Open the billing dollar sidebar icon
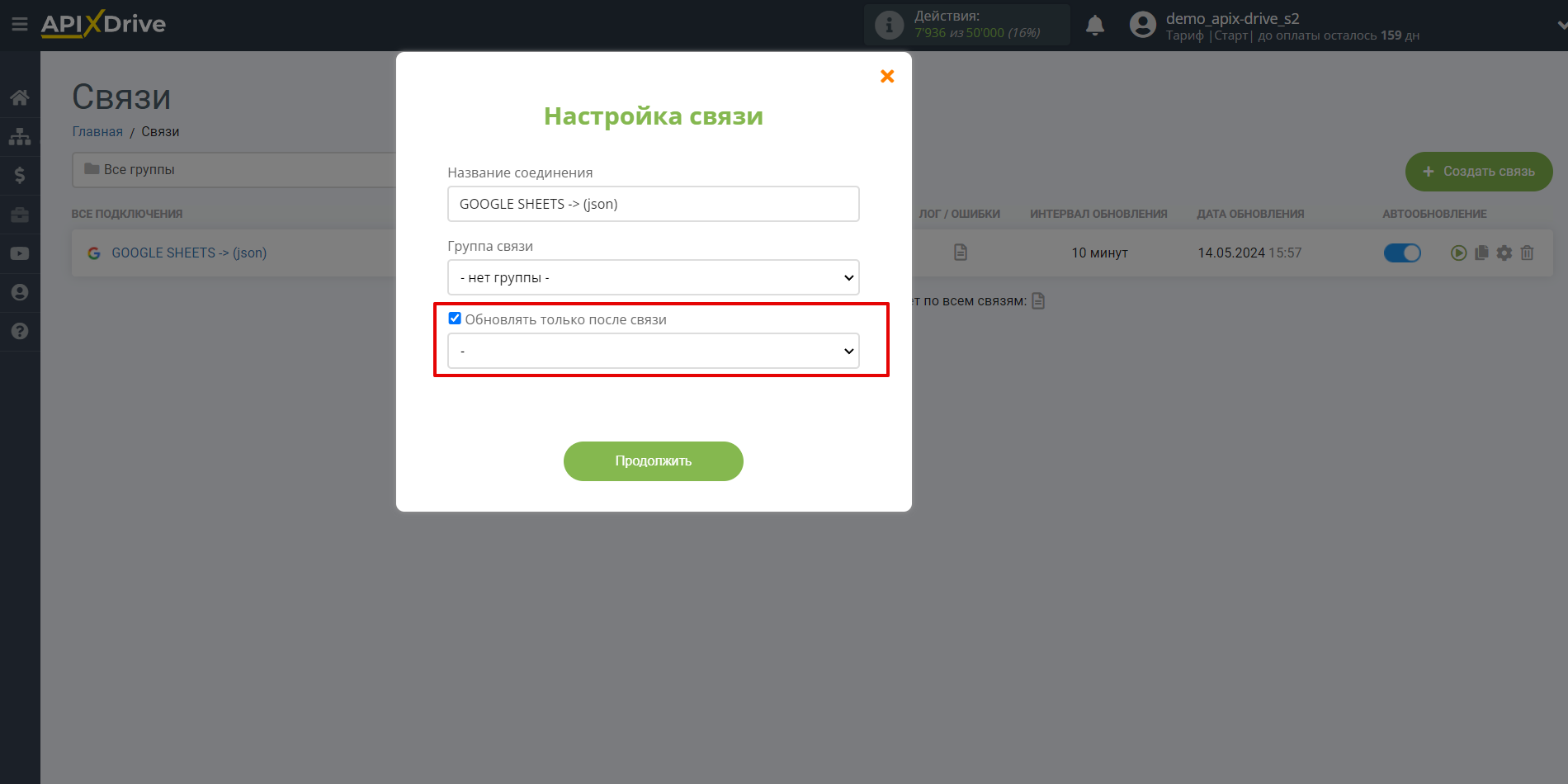Image resolution: width=1568 pixels, height=784 pixels. 20,175
